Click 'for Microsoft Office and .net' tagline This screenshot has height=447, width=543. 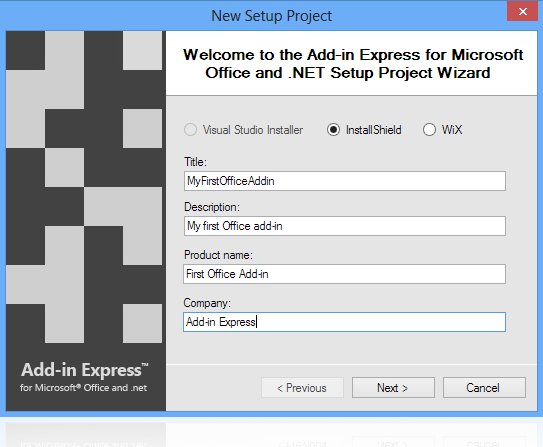83,388
